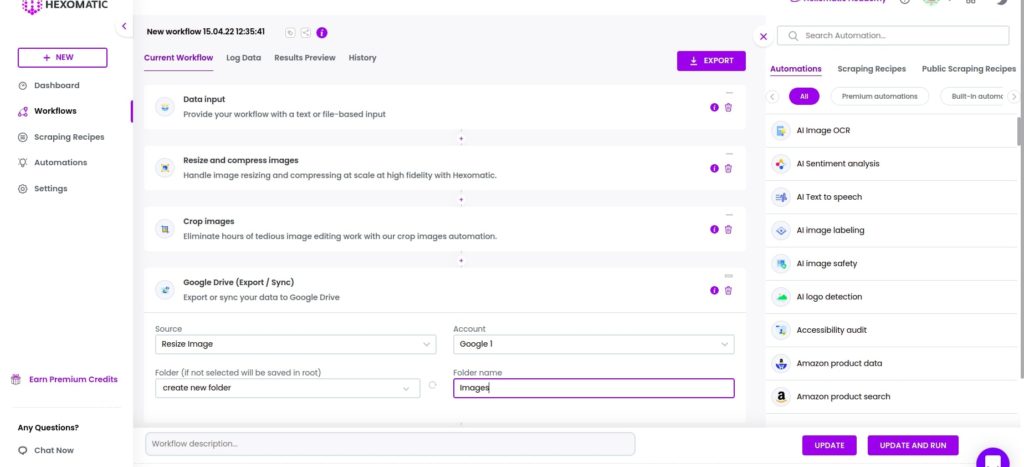
Task: Click the UPDATE button
Action: (829, 445)
